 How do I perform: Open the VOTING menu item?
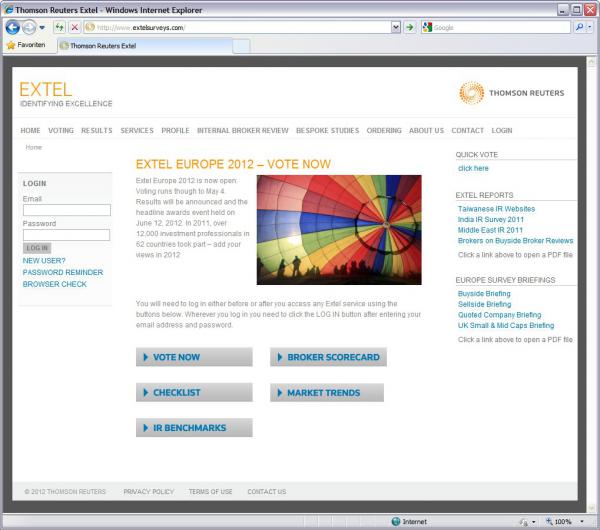[x=61, y=130]
